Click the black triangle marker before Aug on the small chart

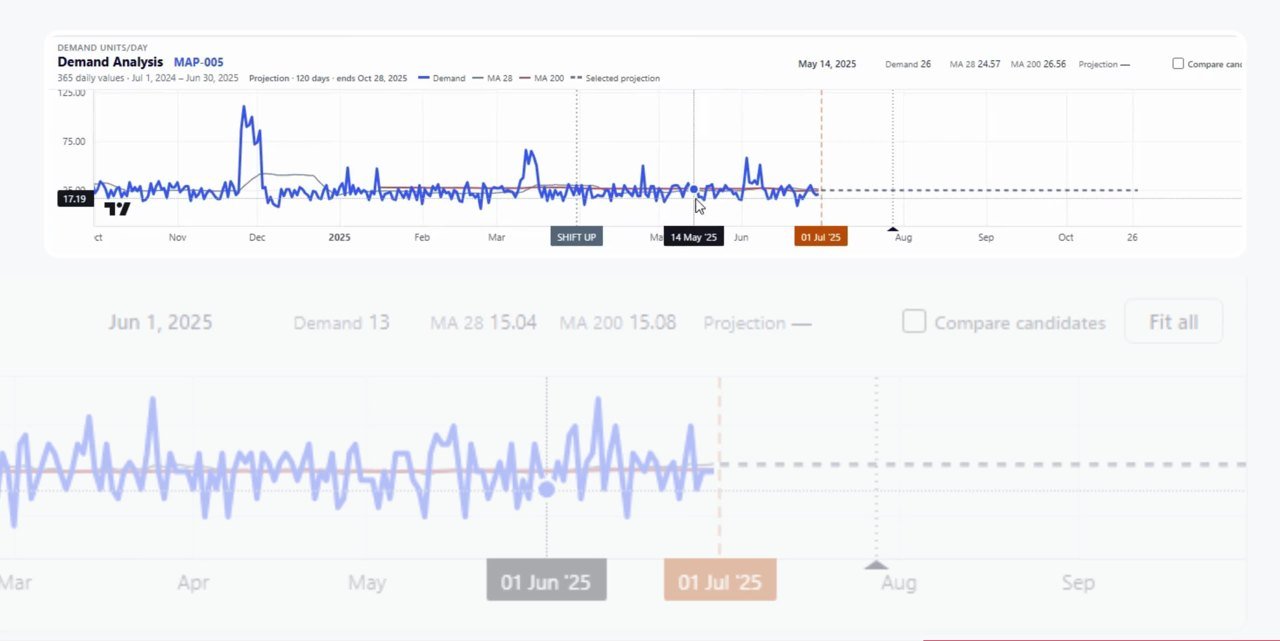click(893, 229)
